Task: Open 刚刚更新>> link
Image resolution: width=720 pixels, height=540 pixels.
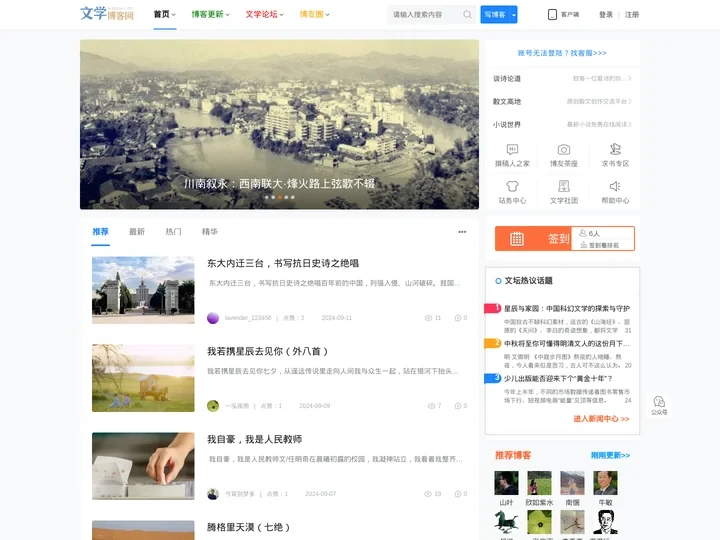Action: coord(610,456)
